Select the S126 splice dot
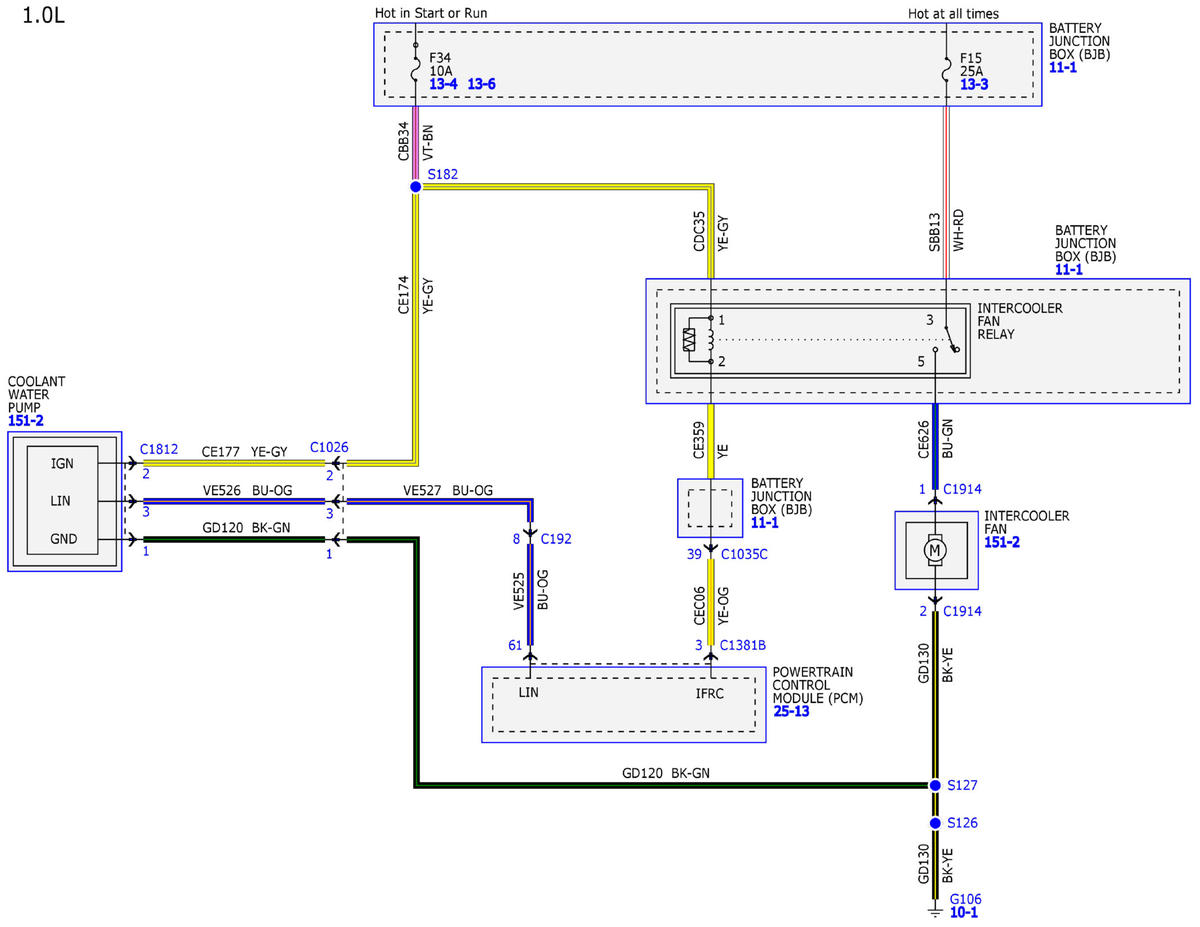The image size is (1200, 927). (x=935, y=823)
